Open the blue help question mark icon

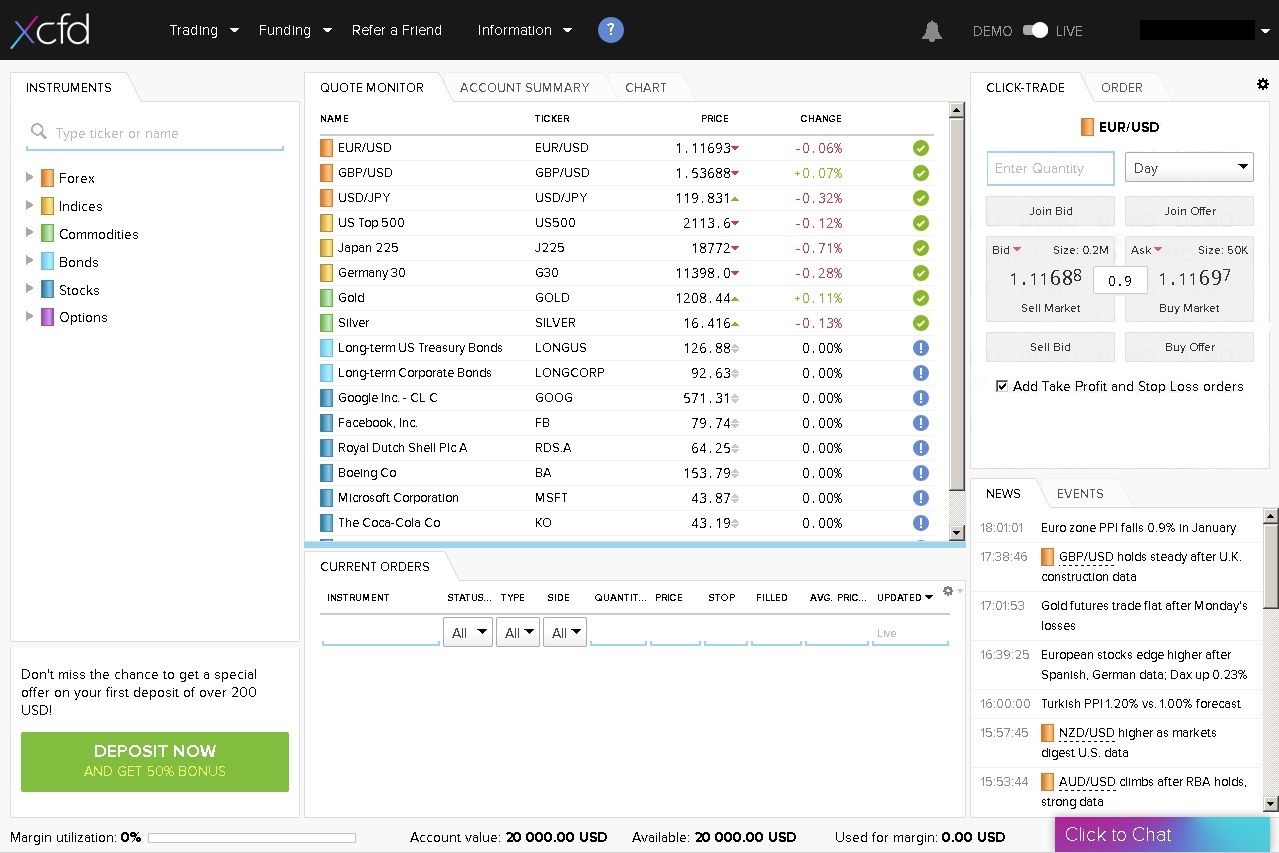point(611,30)
